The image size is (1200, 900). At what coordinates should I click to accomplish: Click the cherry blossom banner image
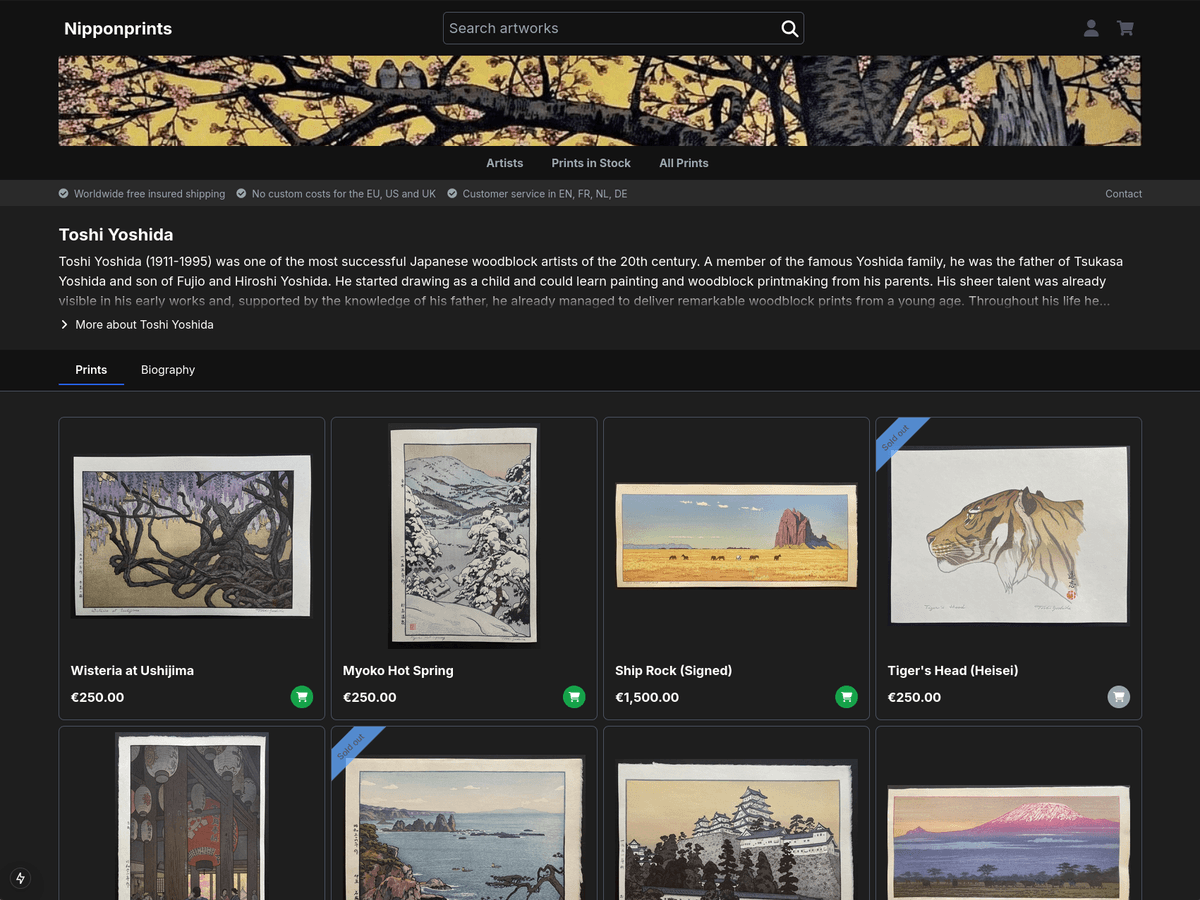pos(600,101)
